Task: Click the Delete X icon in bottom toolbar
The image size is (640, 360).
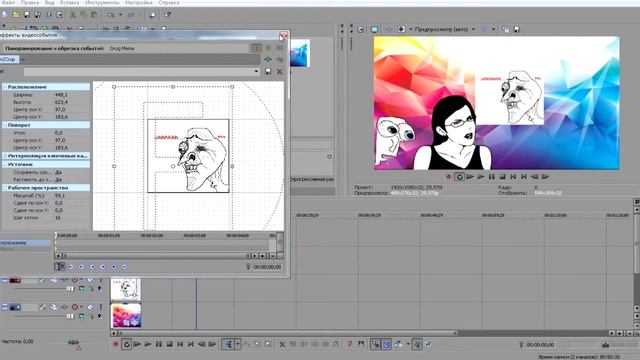Action: [282, 344]
